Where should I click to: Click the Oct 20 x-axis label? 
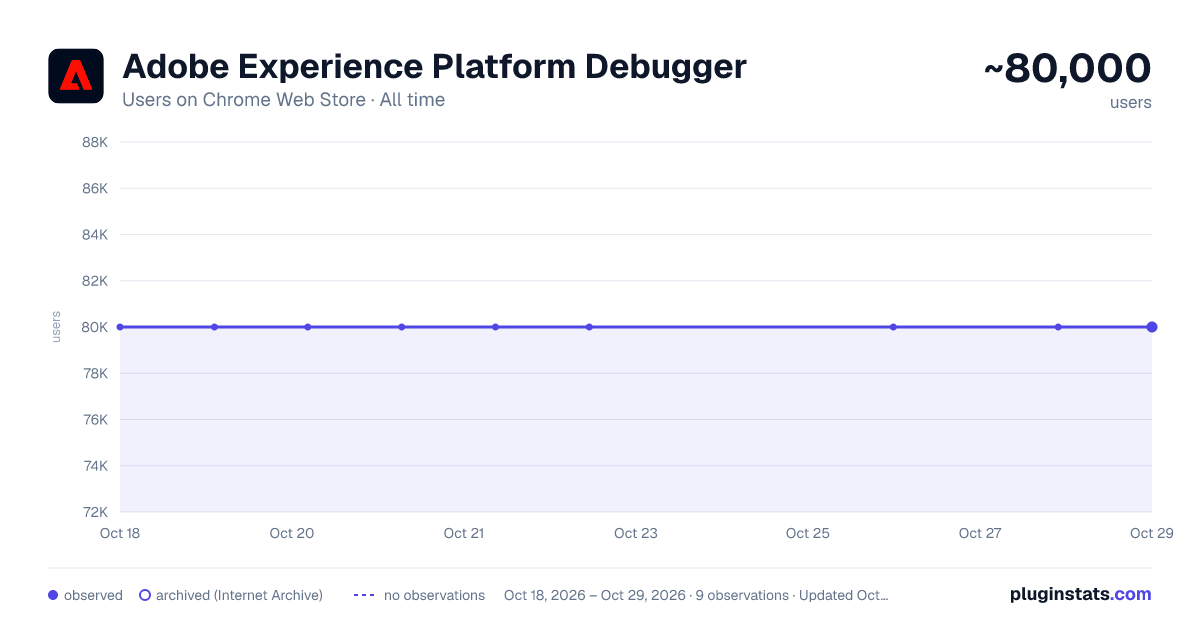(x=292, y=533)
